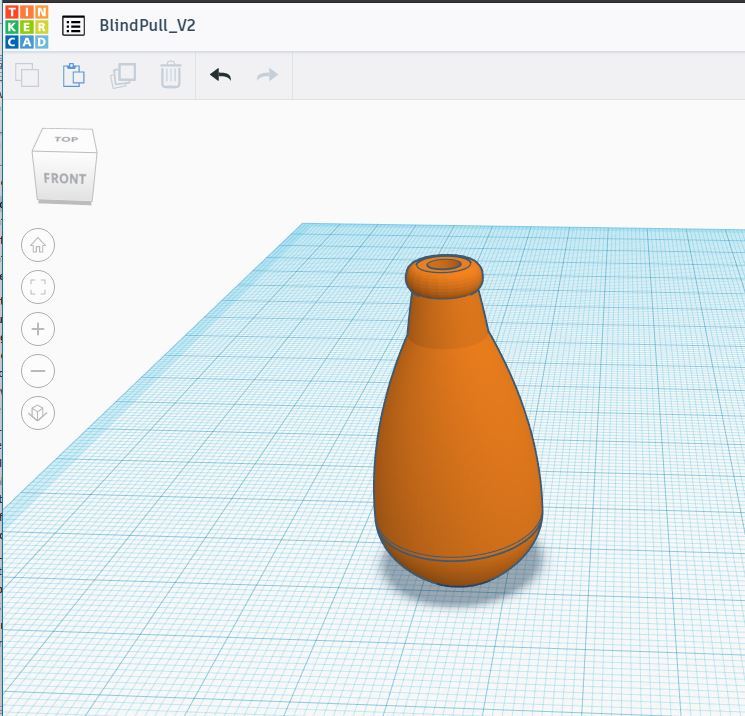Click the Delete trash can icon
This screenshot has width=745, height=716.
(x=171, y=75)
